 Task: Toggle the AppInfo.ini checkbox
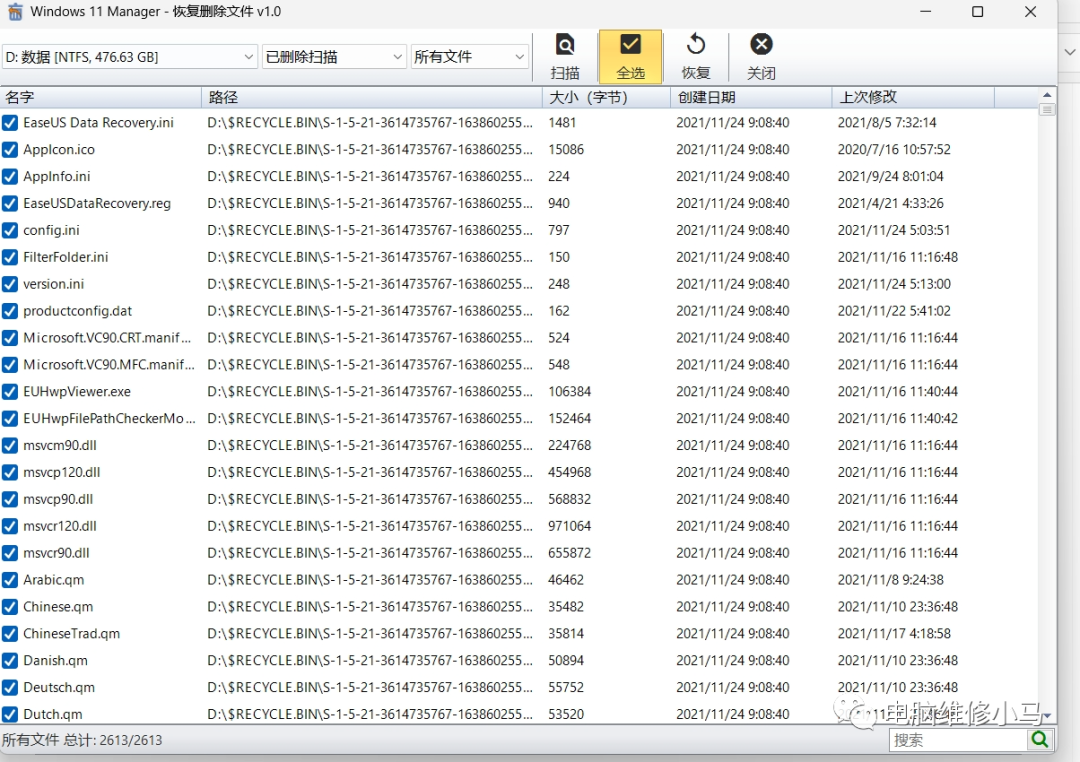(x=10, y=176)
